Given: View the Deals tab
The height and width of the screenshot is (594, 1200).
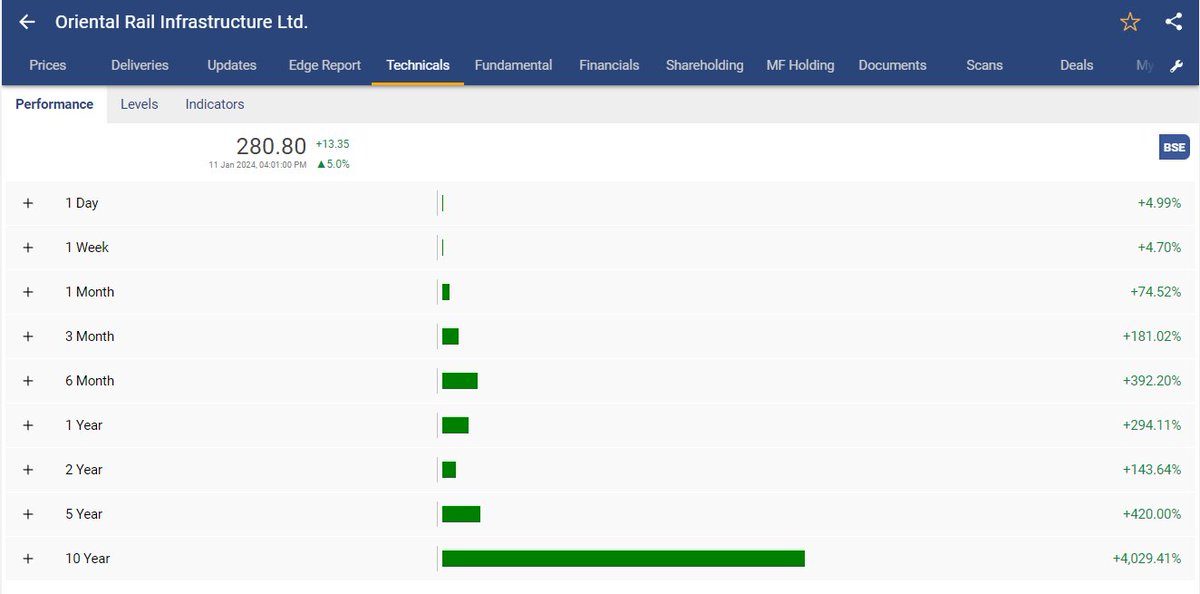Looking at the screenshot, I should [1077, 65].
